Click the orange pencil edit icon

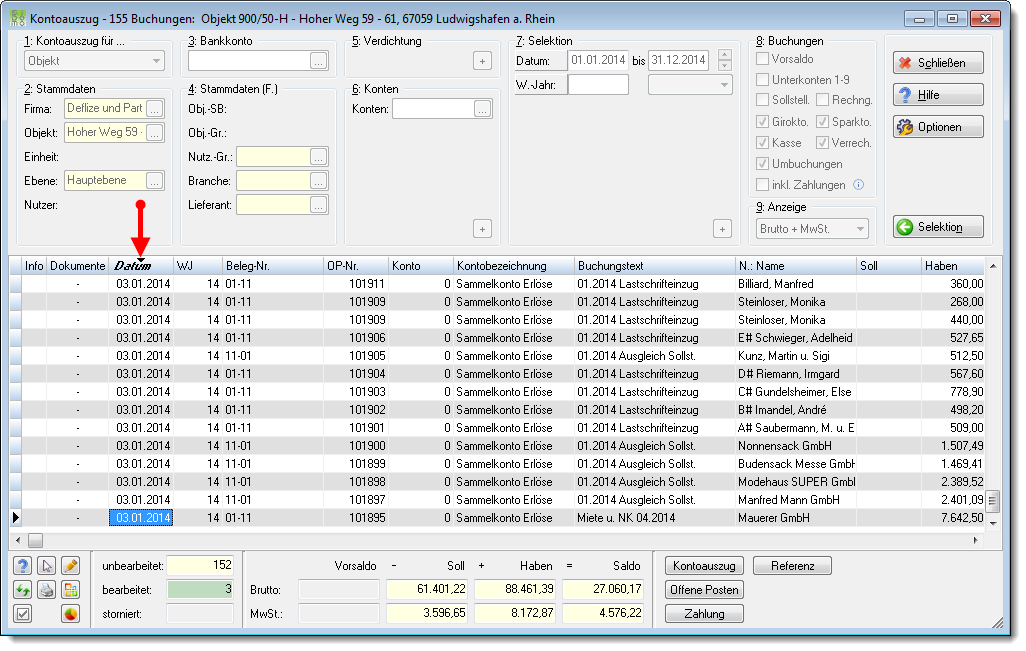point(71,566)
